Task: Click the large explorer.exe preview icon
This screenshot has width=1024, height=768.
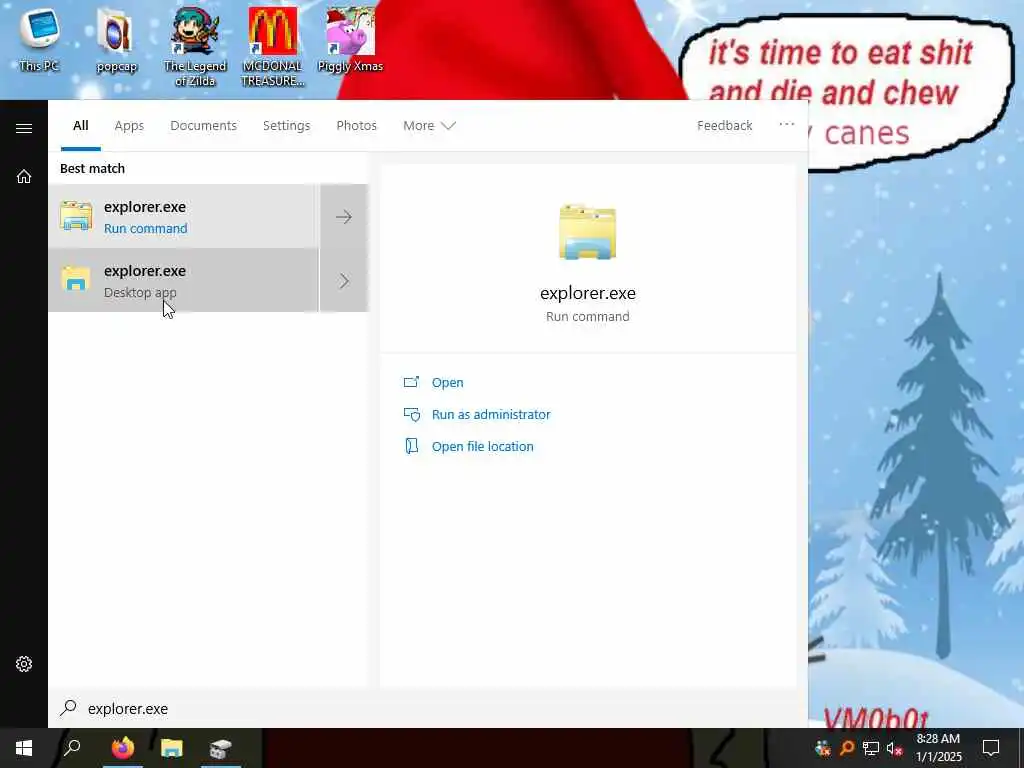Action: click(588, 232)
